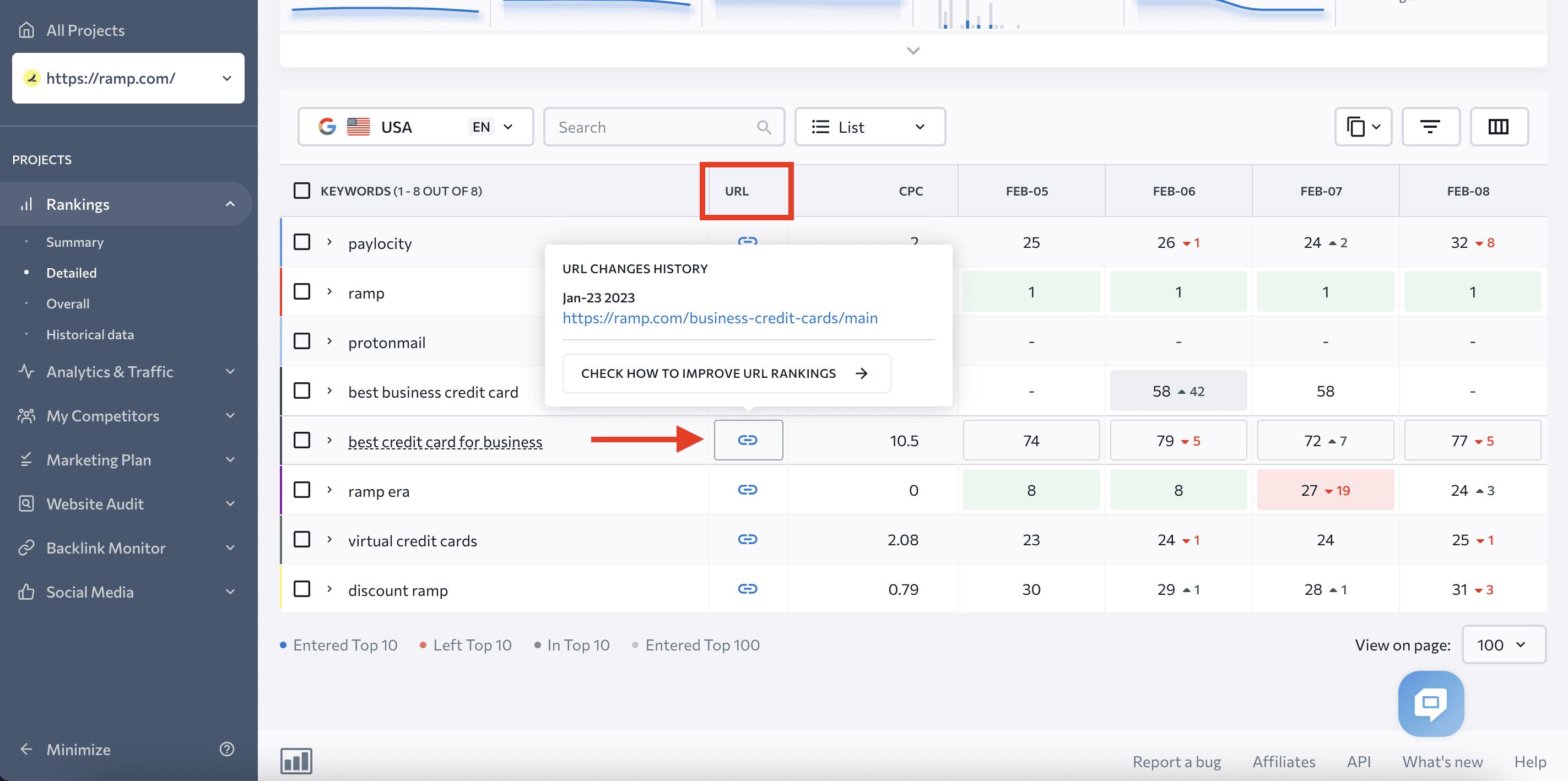
Task: Click the search magnifier icon
Action: coord(764,127)
